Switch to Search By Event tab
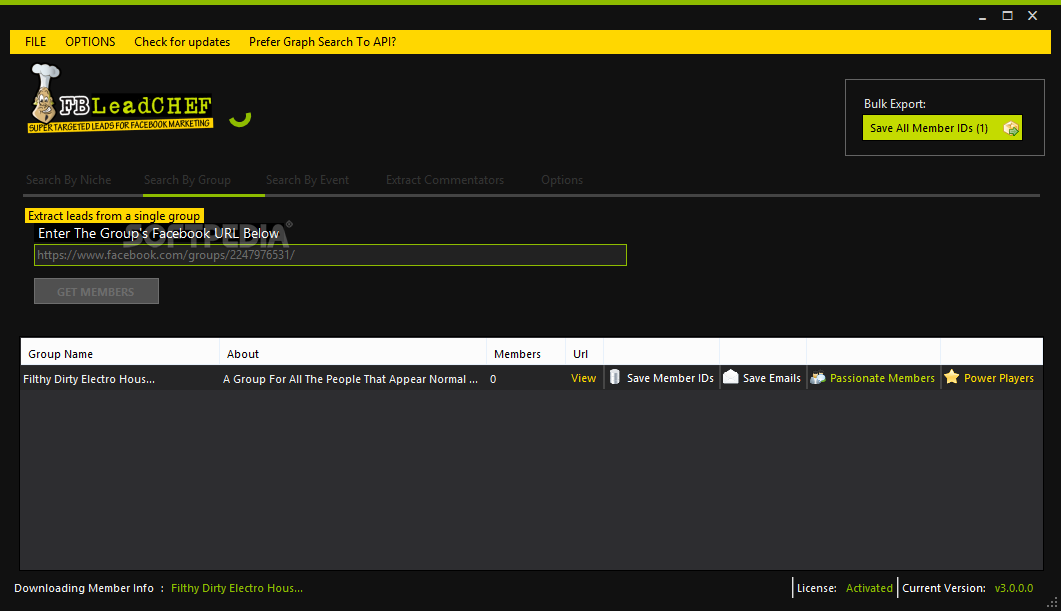 (307, 180)
